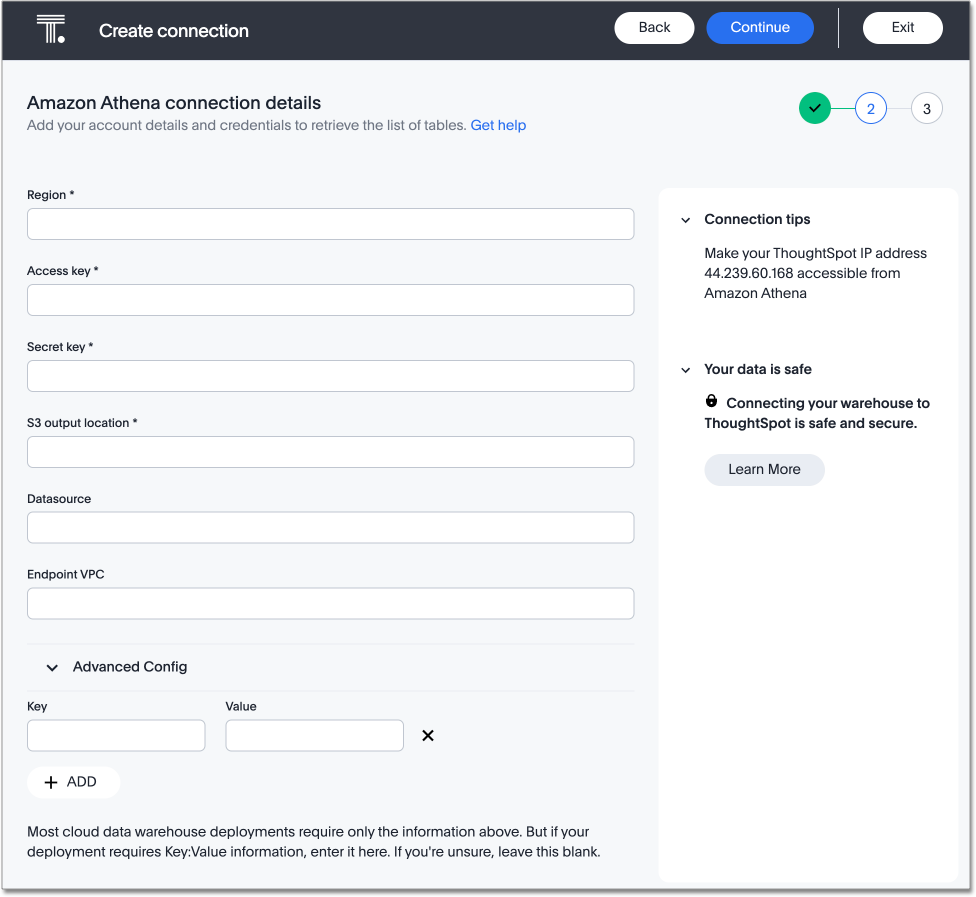Collapse the Connection tips section

coord(686,220)
